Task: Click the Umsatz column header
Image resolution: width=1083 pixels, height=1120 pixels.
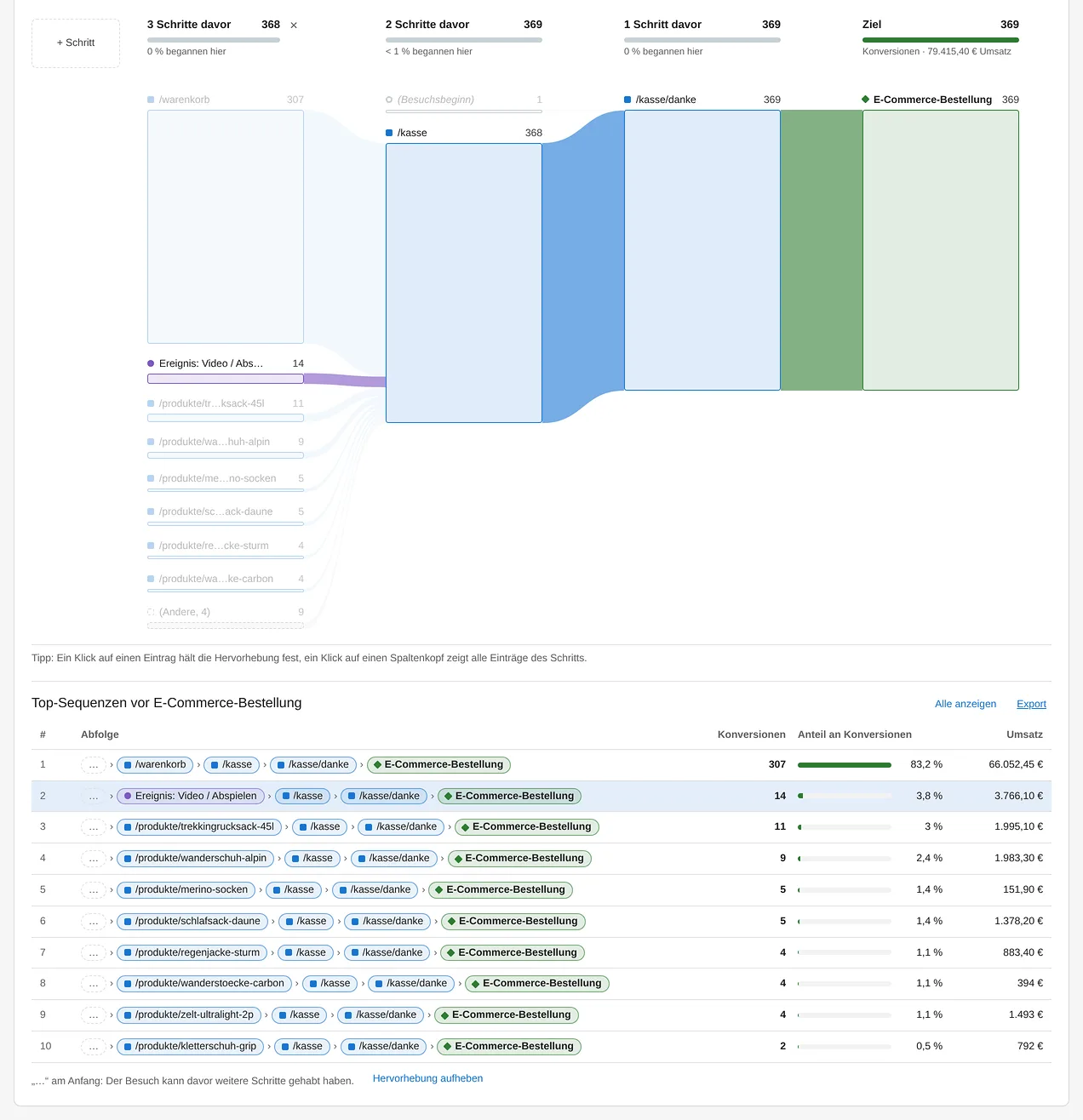Action: (1024, 734)
